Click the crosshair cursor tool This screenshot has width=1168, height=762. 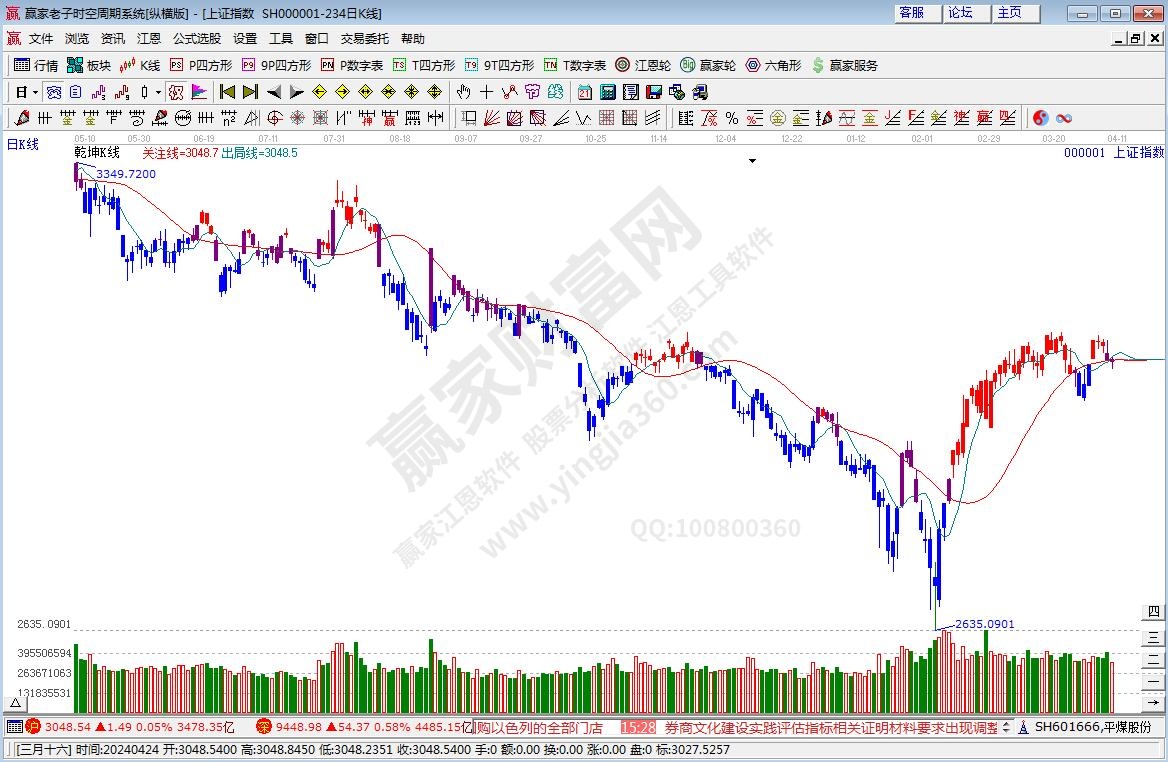pyautogui.click(x=486, y=92)
